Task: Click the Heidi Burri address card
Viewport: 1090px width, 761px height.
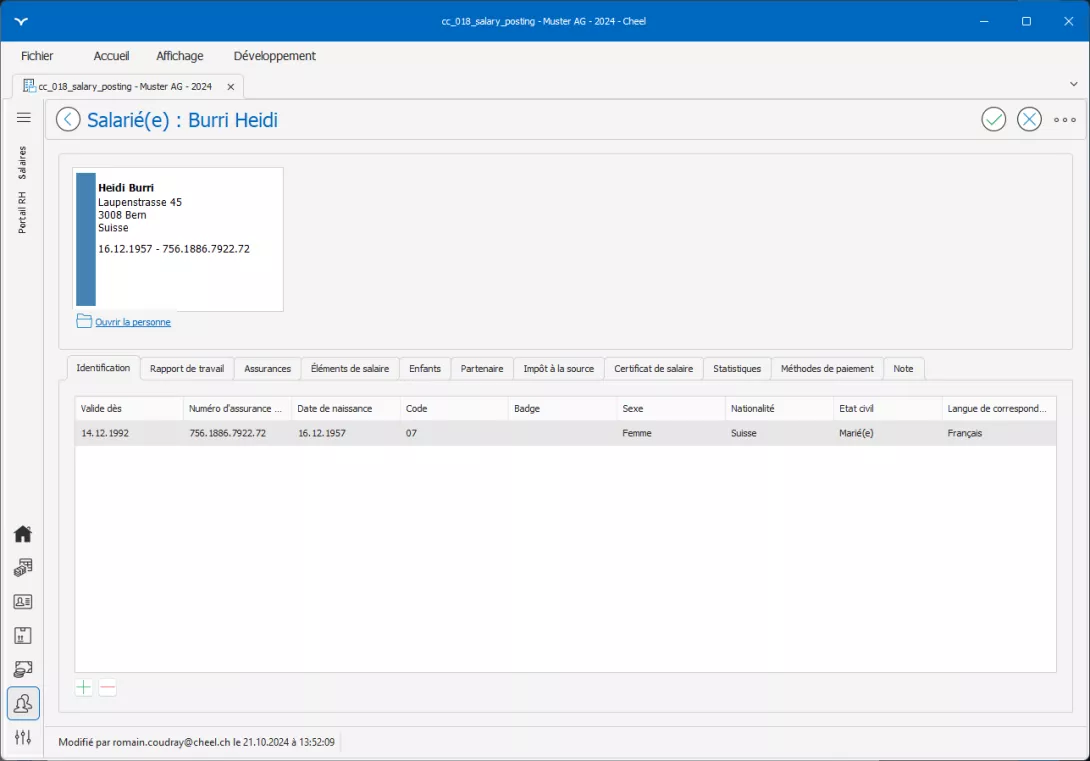Action: tap(178, 239)
